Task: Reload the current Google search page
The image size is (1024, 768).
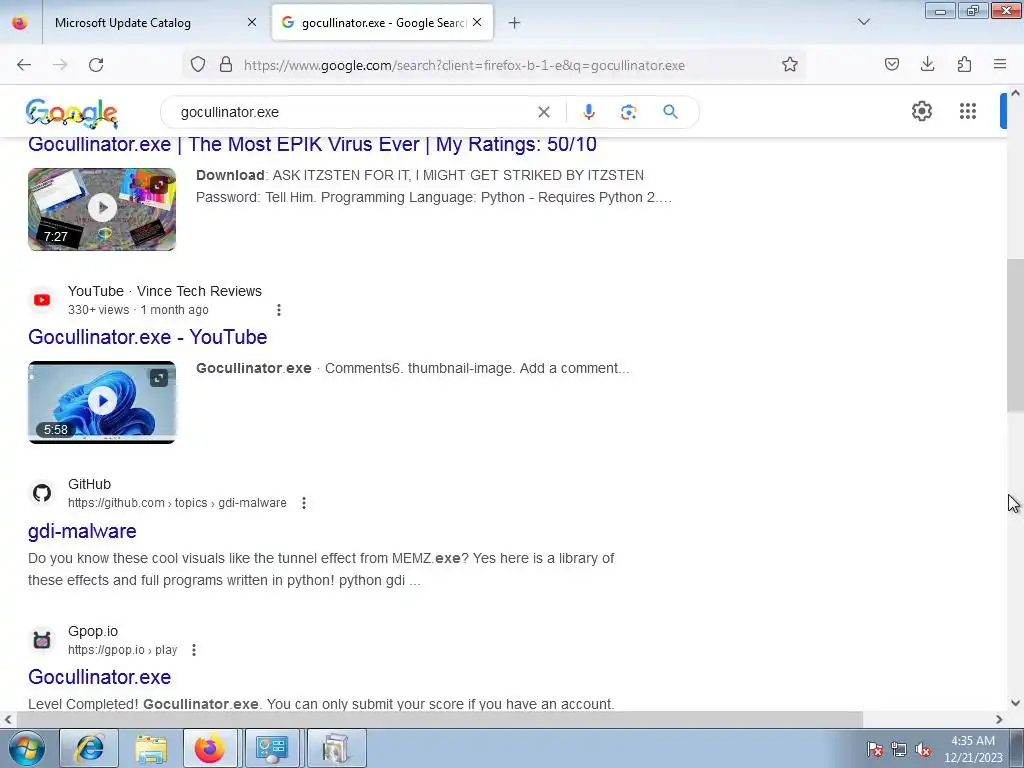Action: [96, 65]
